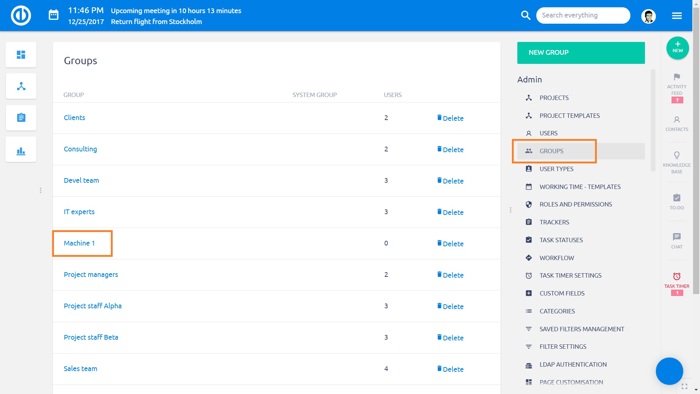Click the NEW GROUP button
The width and height of the screenshot is (700, 394).
click(581, 53)
